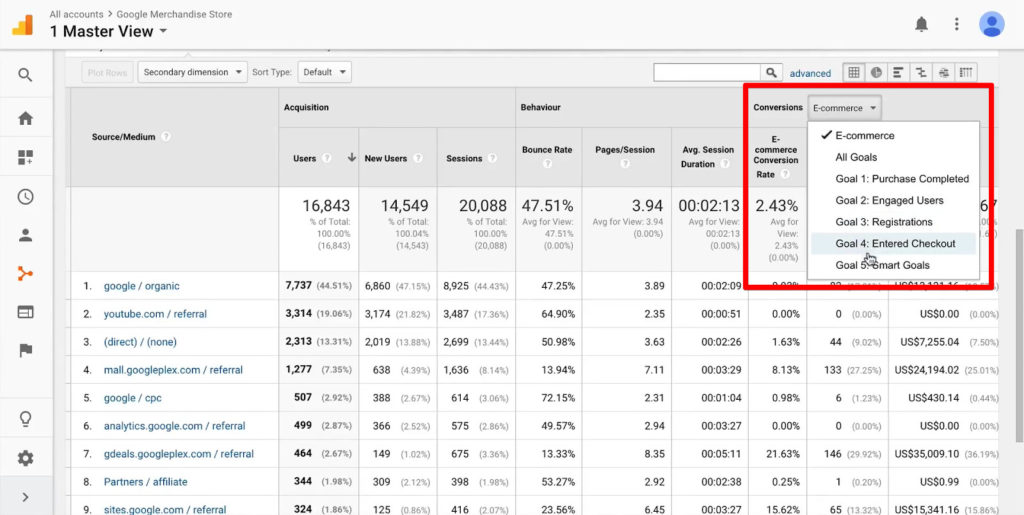
Task: Open sites.google.com / referral link
Action: (165, 510)
